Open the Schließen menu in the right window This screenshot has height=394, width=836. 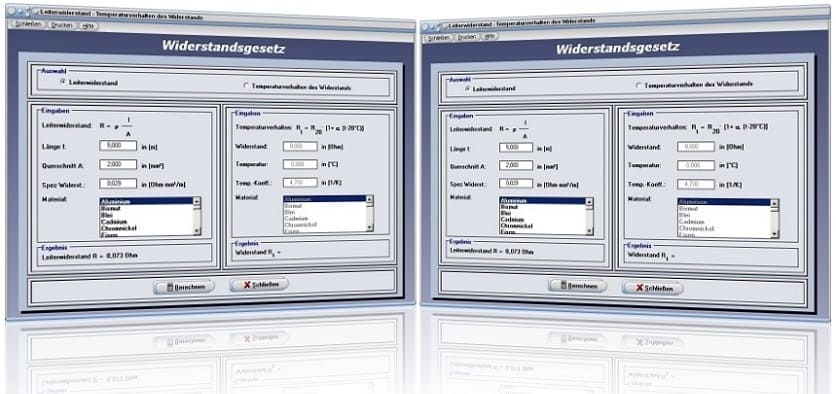438,37
